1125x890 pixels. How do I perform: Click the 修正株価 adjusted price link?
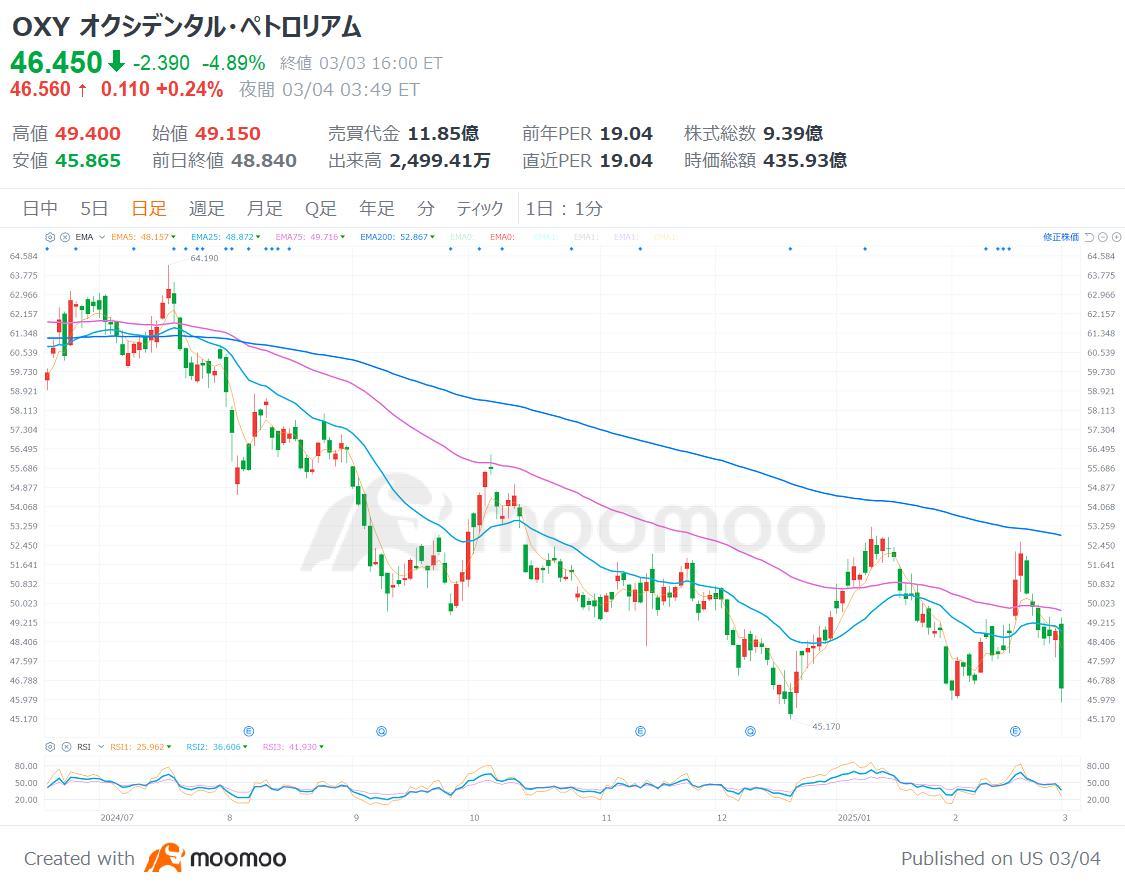1060,237
